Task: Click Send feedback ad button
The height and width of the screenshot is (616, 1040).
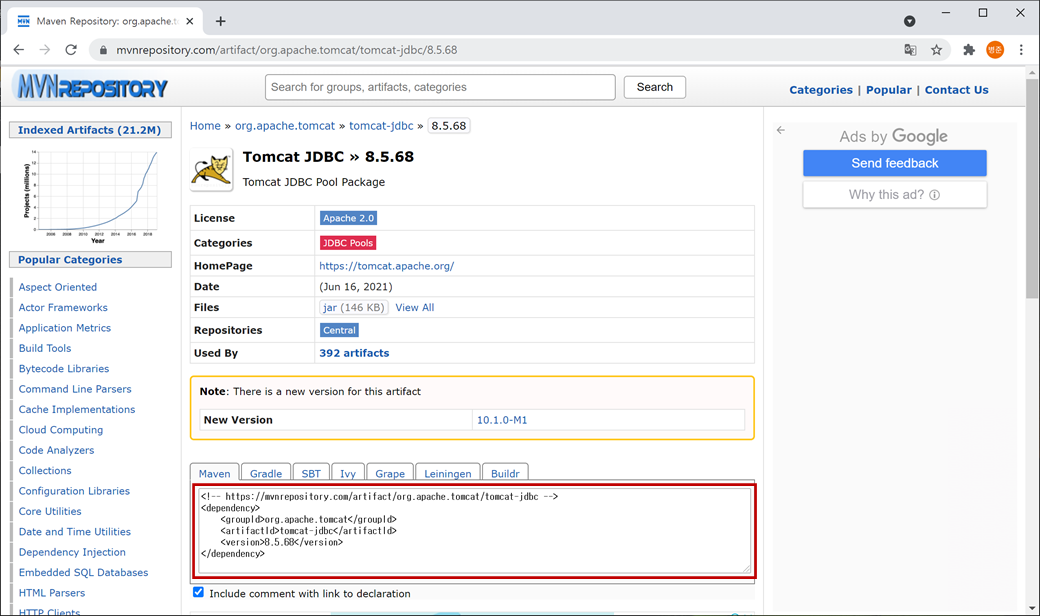Action: tap(895, 163)
